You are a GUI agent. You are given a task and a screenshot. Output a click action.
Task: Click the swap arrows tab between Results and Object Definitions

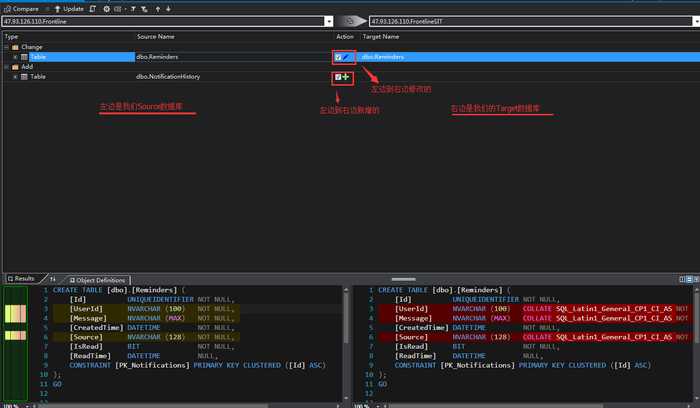(53, 279)
